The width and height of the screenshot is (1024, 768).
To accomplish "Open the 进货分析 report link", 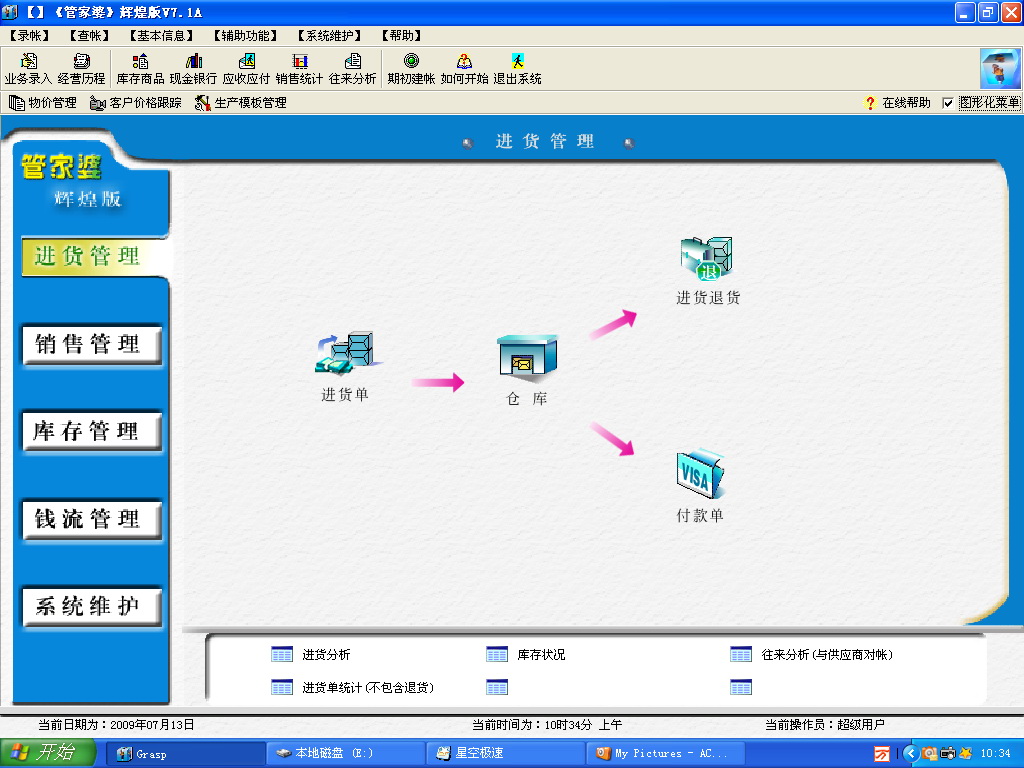I will (x=326, y=655).
